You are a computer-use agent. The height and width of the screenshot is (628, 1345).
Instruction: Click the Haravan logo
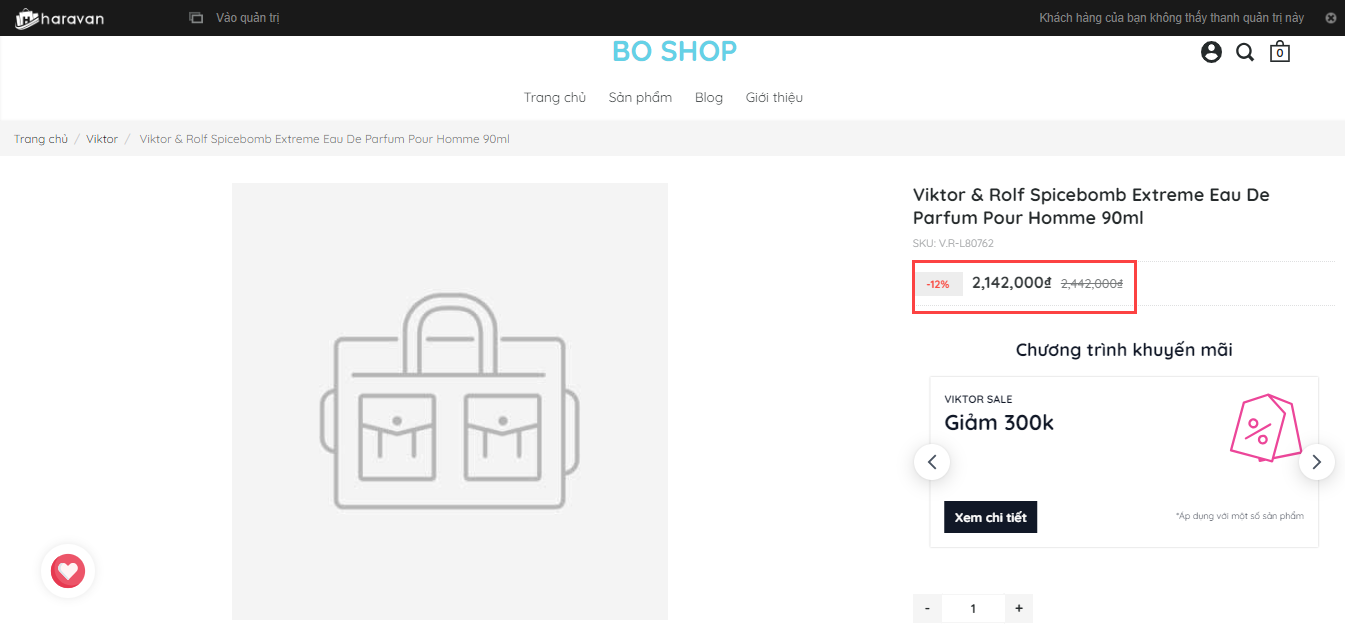(x=60, y=18)
